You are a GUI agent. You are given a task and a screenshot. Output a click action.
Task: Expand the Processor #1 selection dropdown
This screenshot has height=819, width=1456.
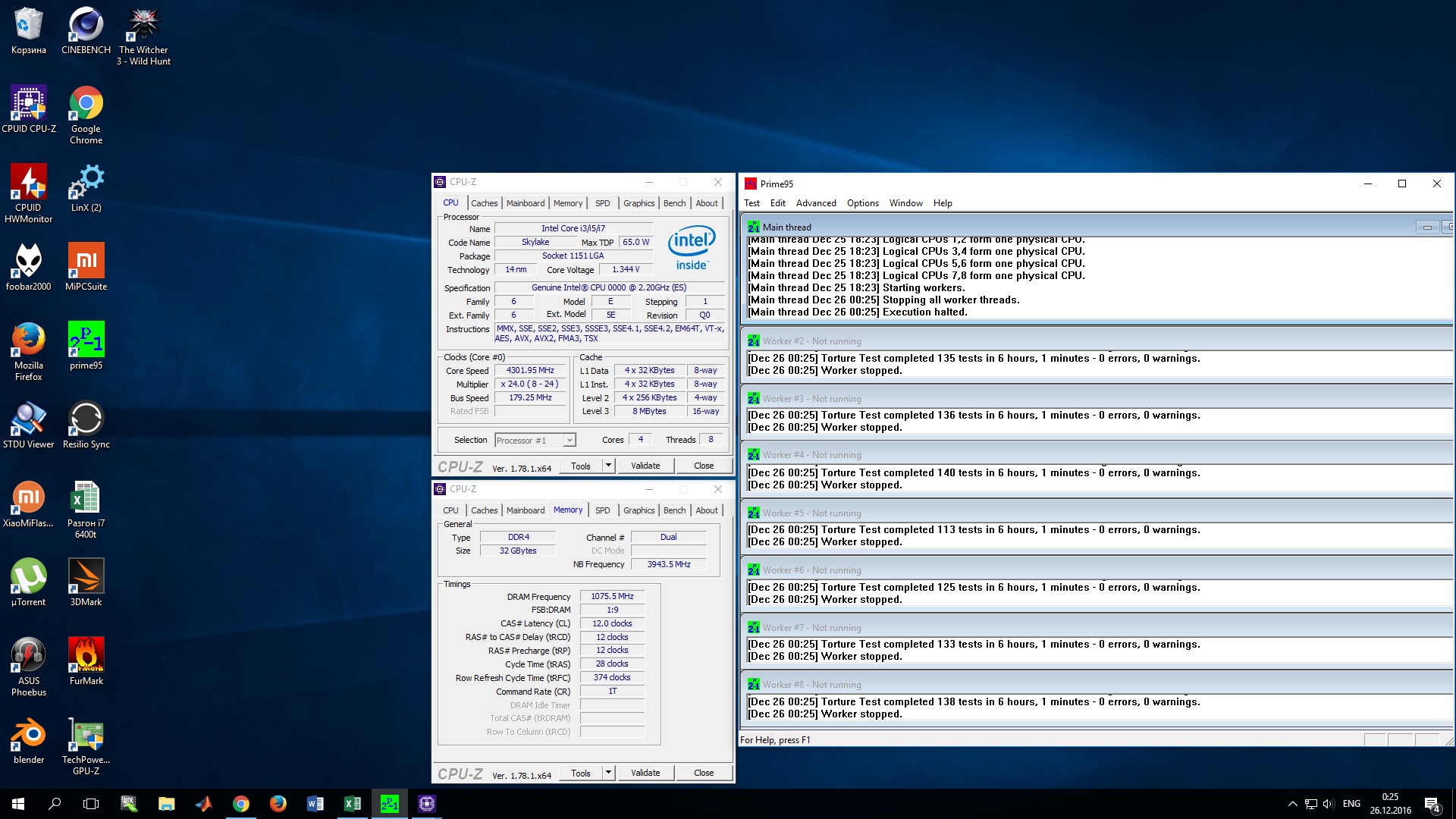[570, 441]
